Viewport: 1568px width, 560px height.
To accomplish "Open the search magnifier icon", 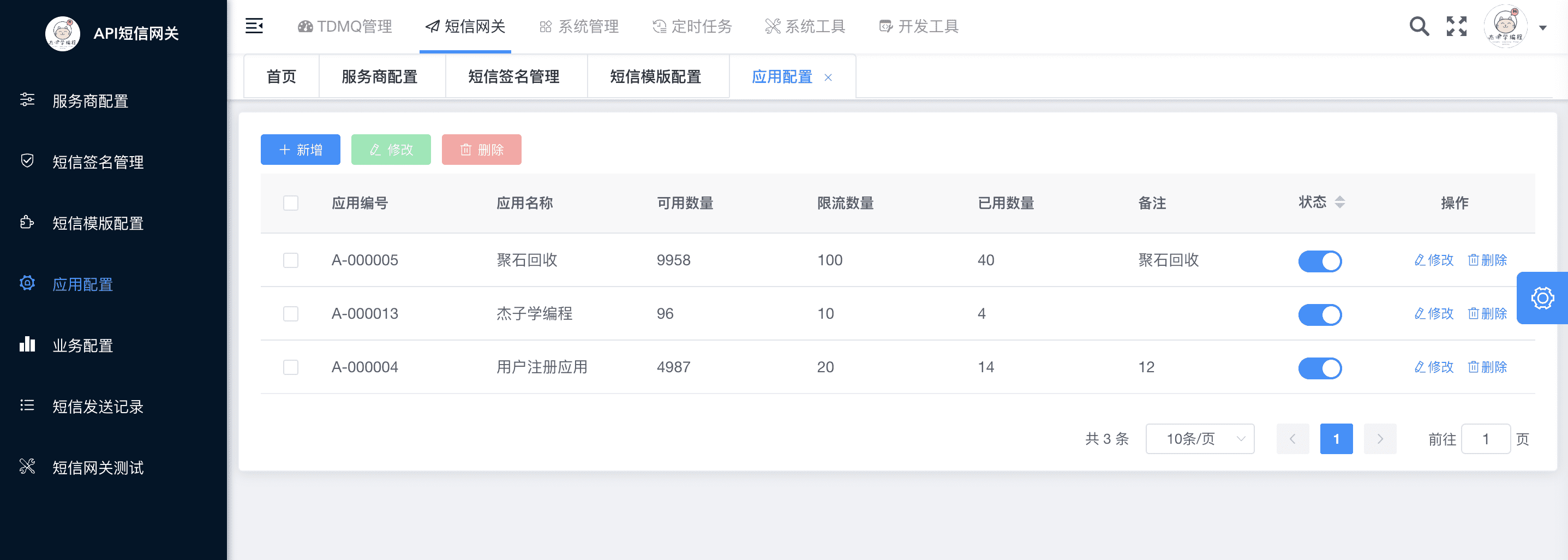I will click(1419, 26).
